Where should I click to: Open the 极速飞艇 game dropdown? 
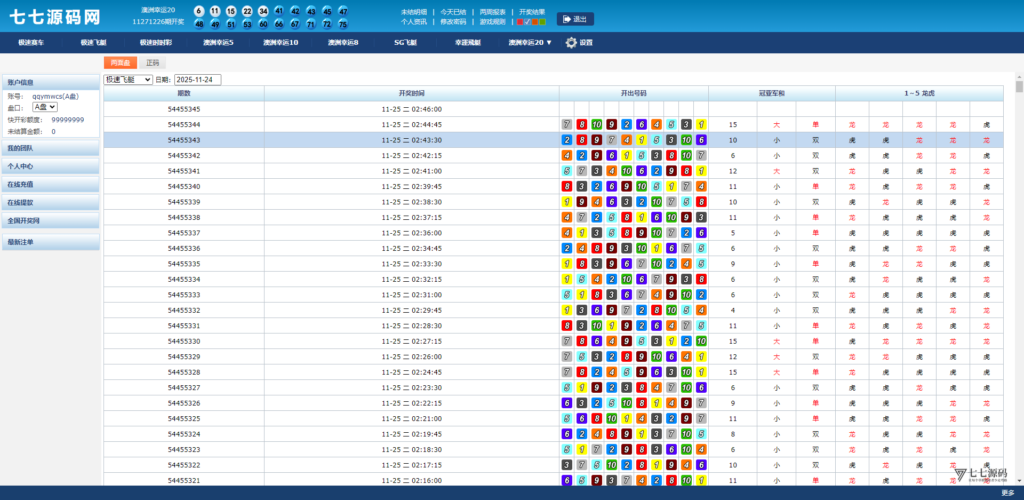pyautogui.click(x=128, y=79)
